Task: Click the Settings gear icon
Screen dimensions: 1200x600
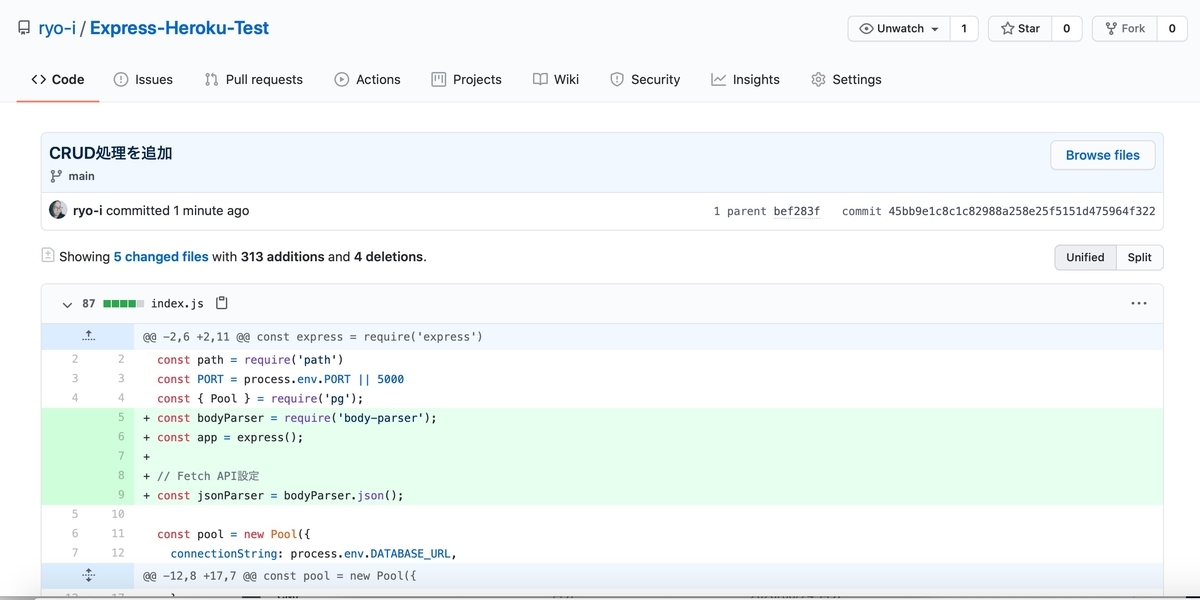Action: [x=819, y=79]
